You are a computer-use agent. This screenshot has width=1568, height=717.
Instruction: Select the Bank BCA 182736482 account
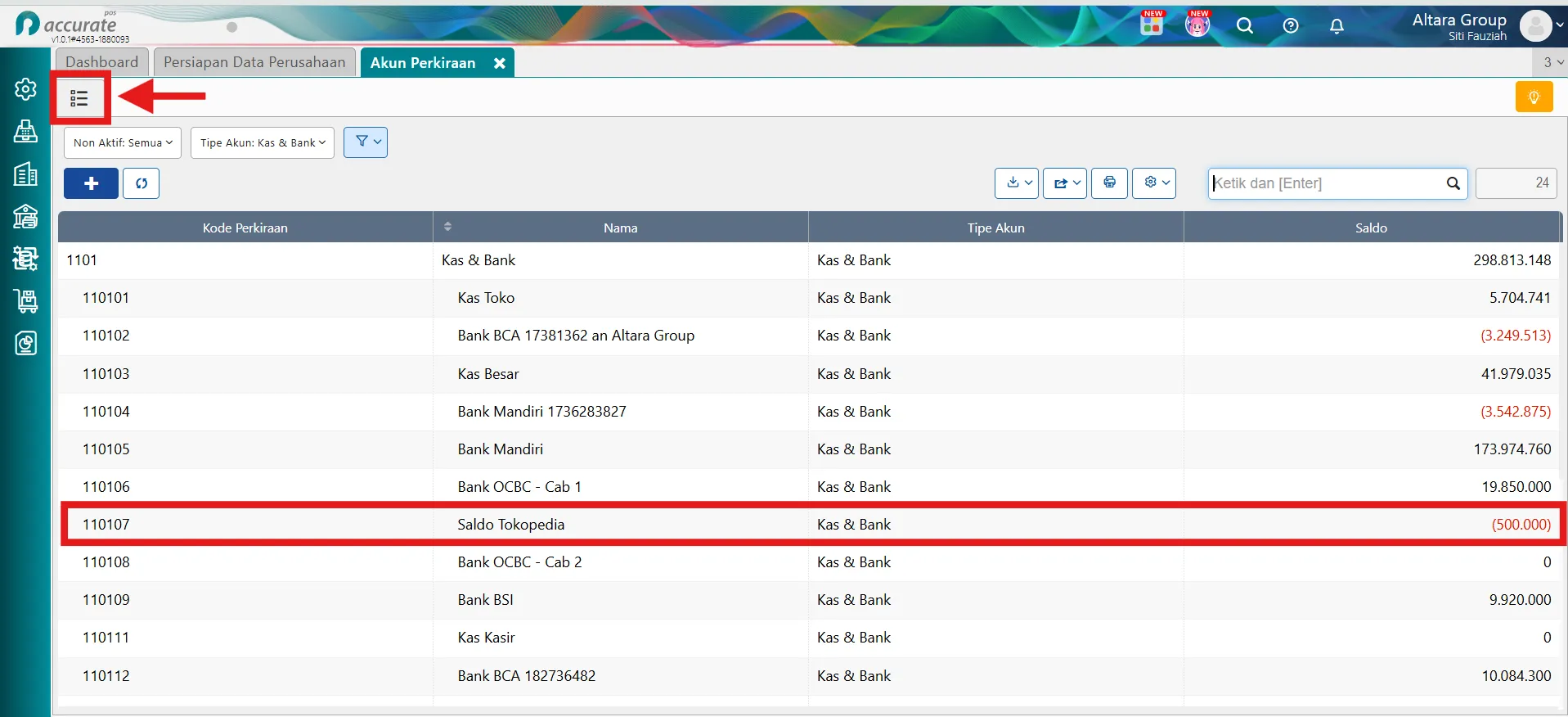coord(808,676)
